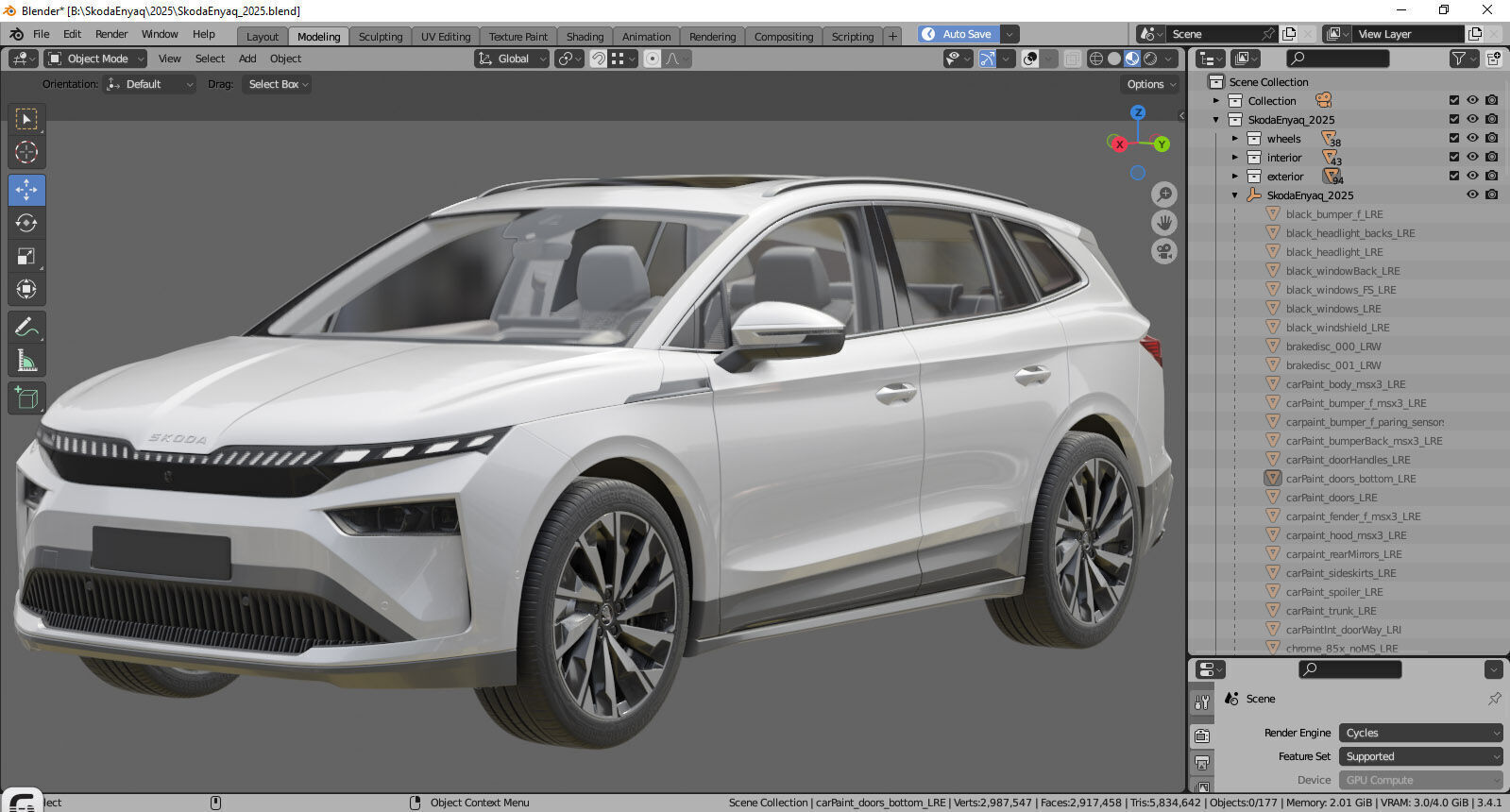This screenshot has width=1510, height=812.
Task: Toggle the camera view icon
Action: coord(1164,252)
